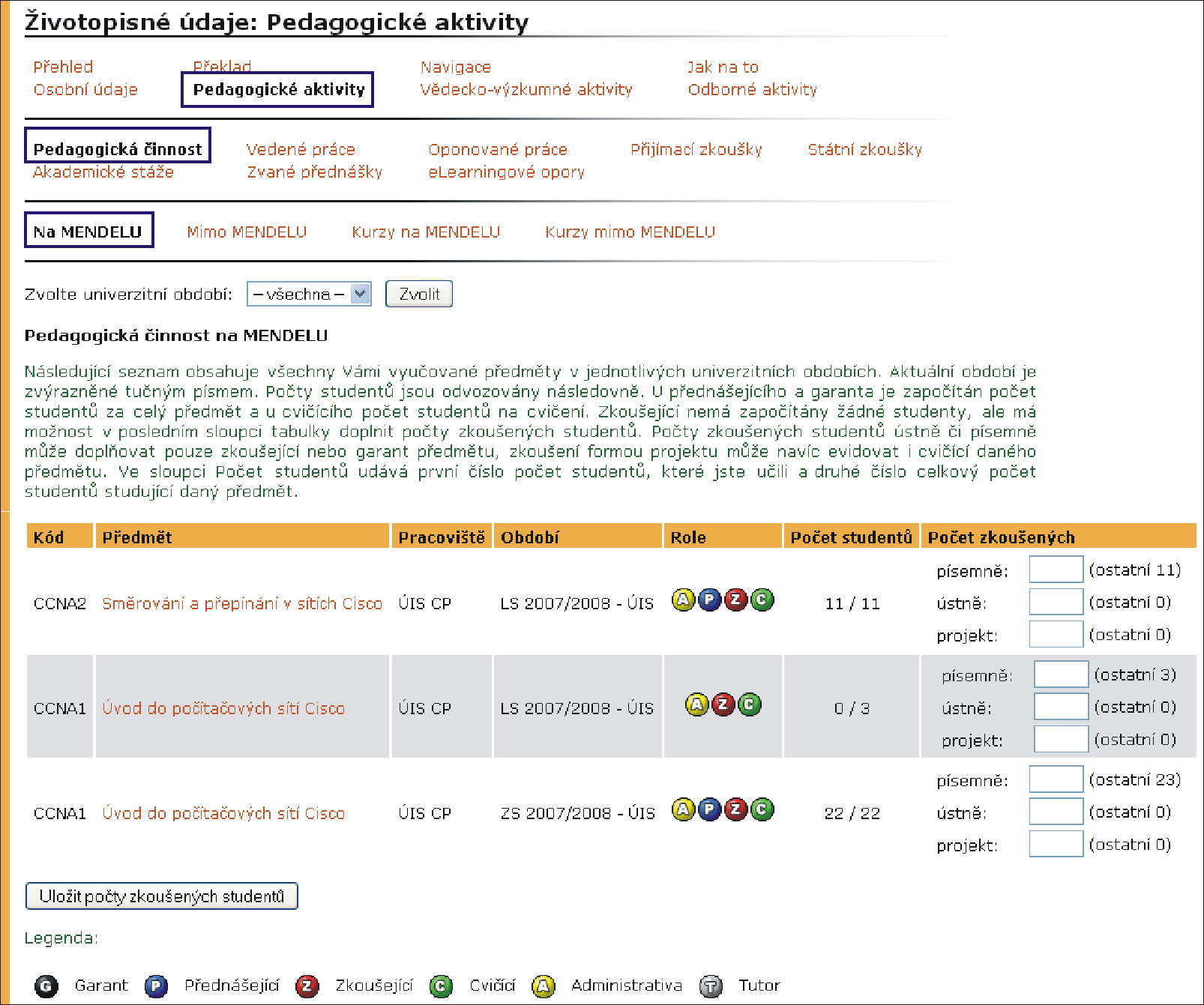Open the Jak na to link
The image size is (1204, 1005).
coord(723,67)
